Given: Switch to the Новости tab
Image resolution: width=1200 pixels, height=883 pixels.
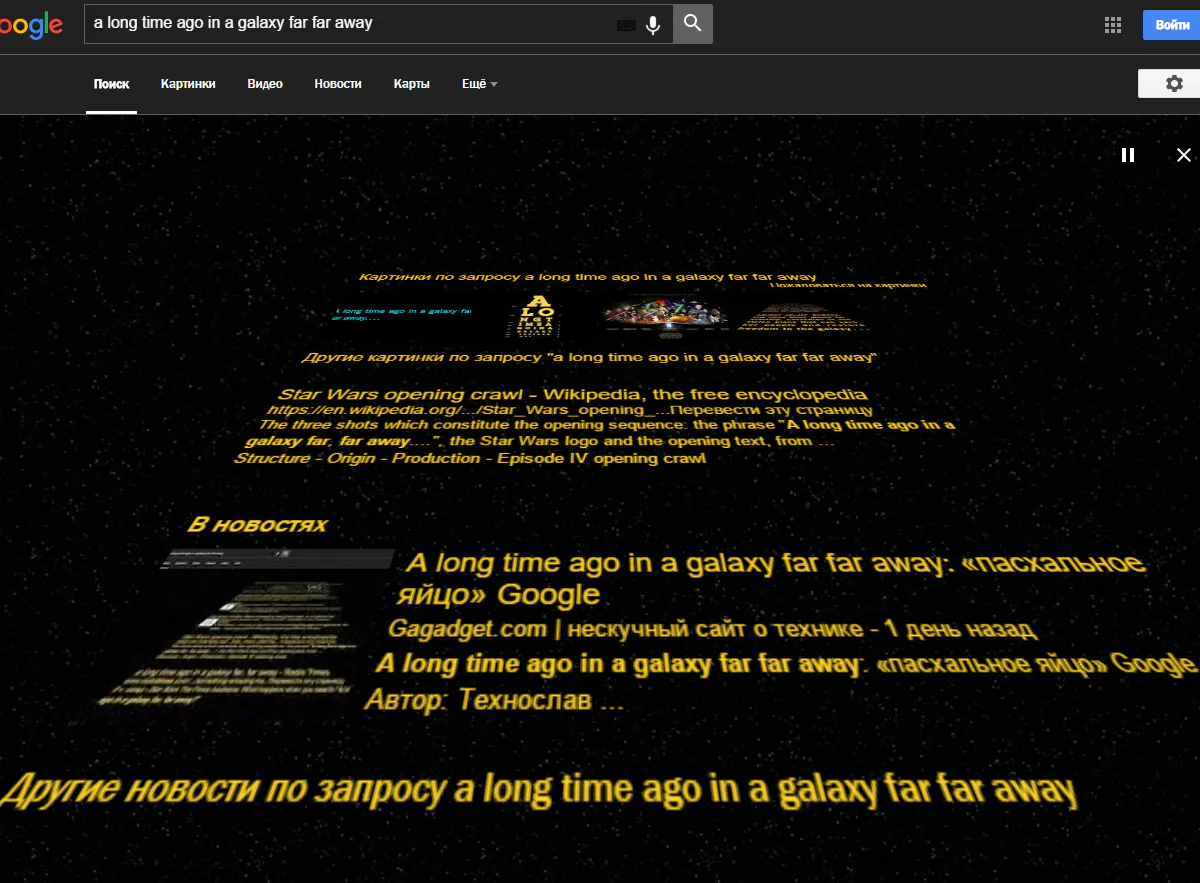Looking at the screenshot, I should point(338,84).
